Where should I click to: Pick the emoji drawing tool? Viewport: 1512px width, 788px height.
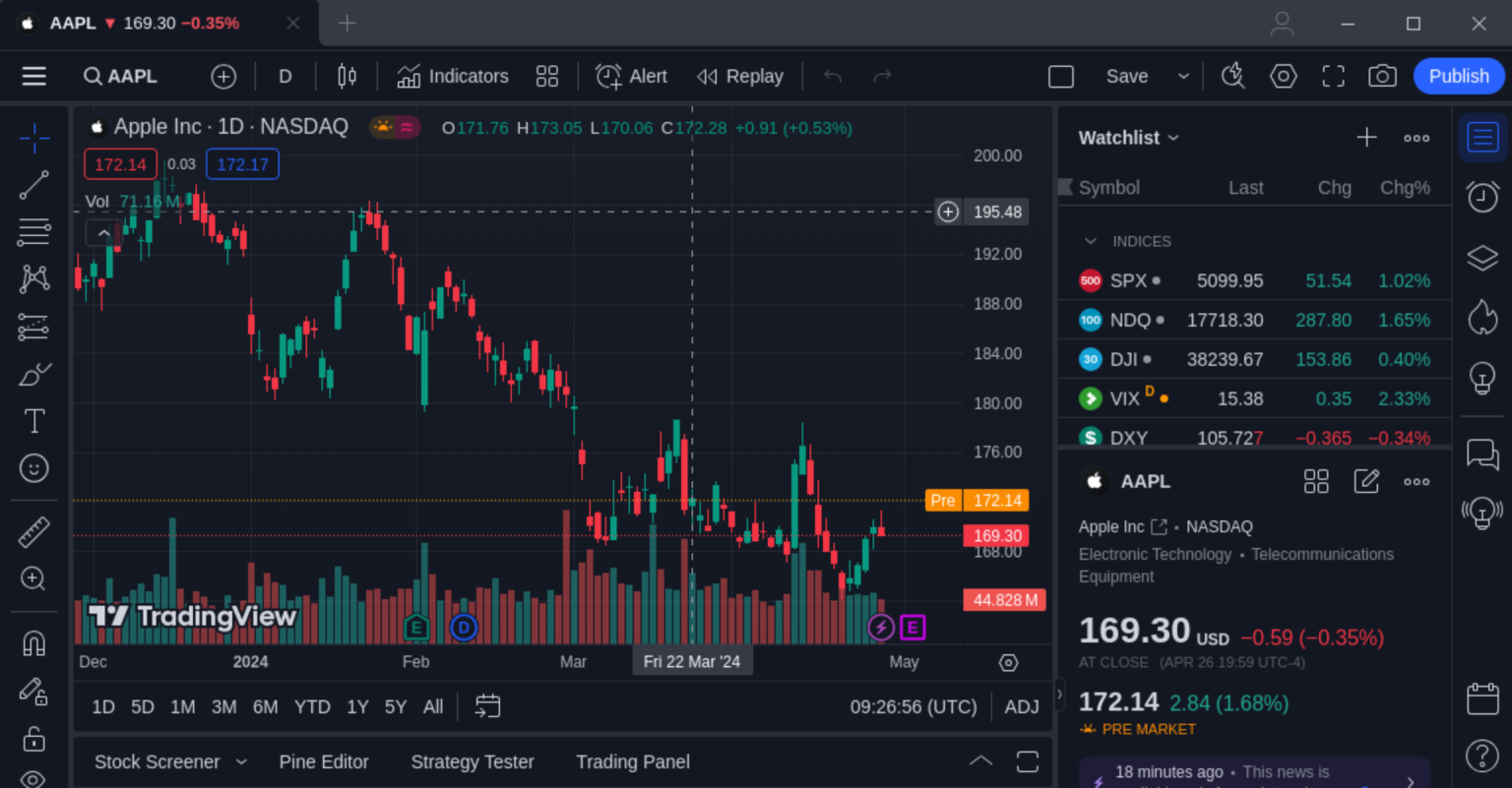[x=32, y=468]
